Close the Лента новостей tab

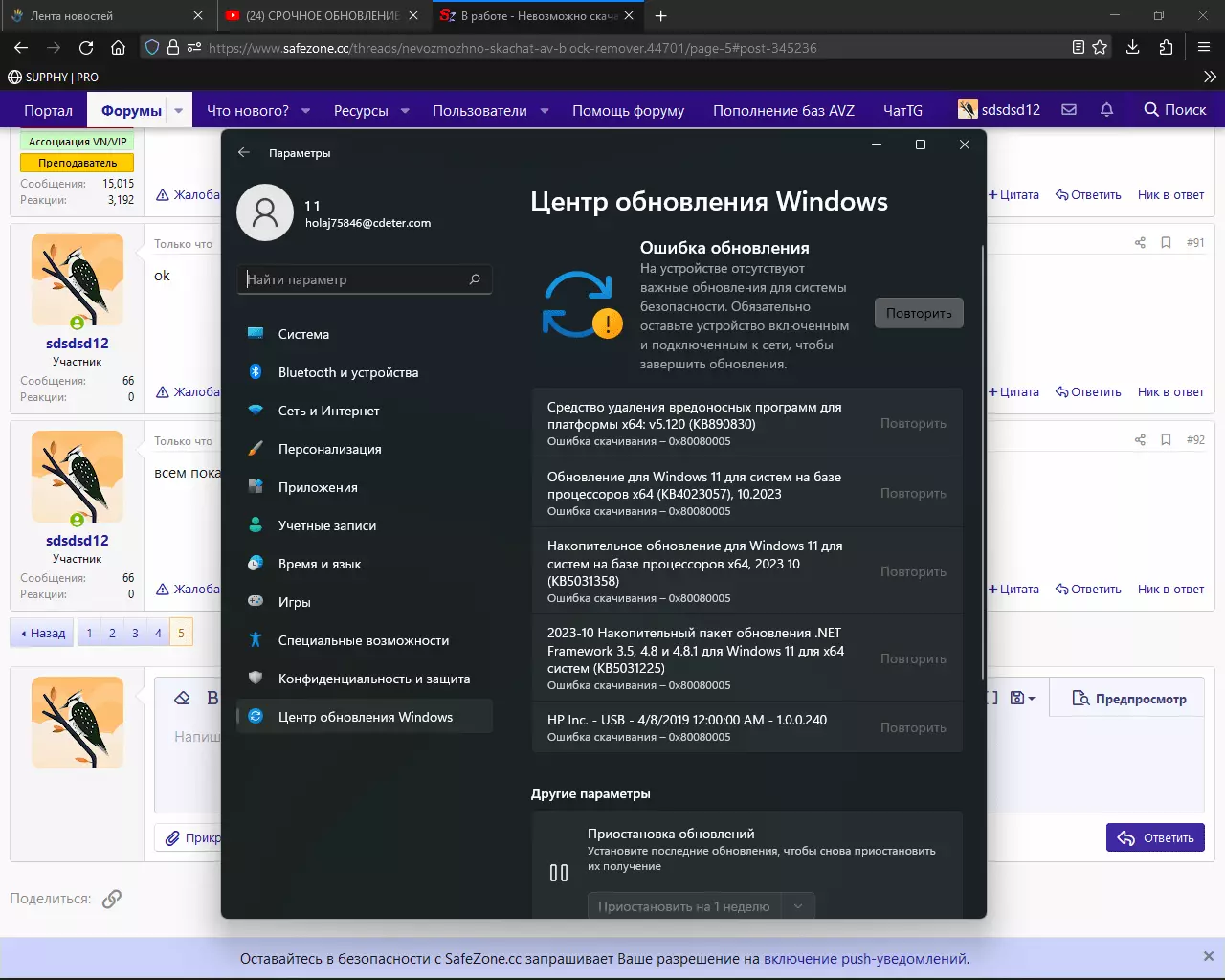pyautogui.click(x=197, y=15)
